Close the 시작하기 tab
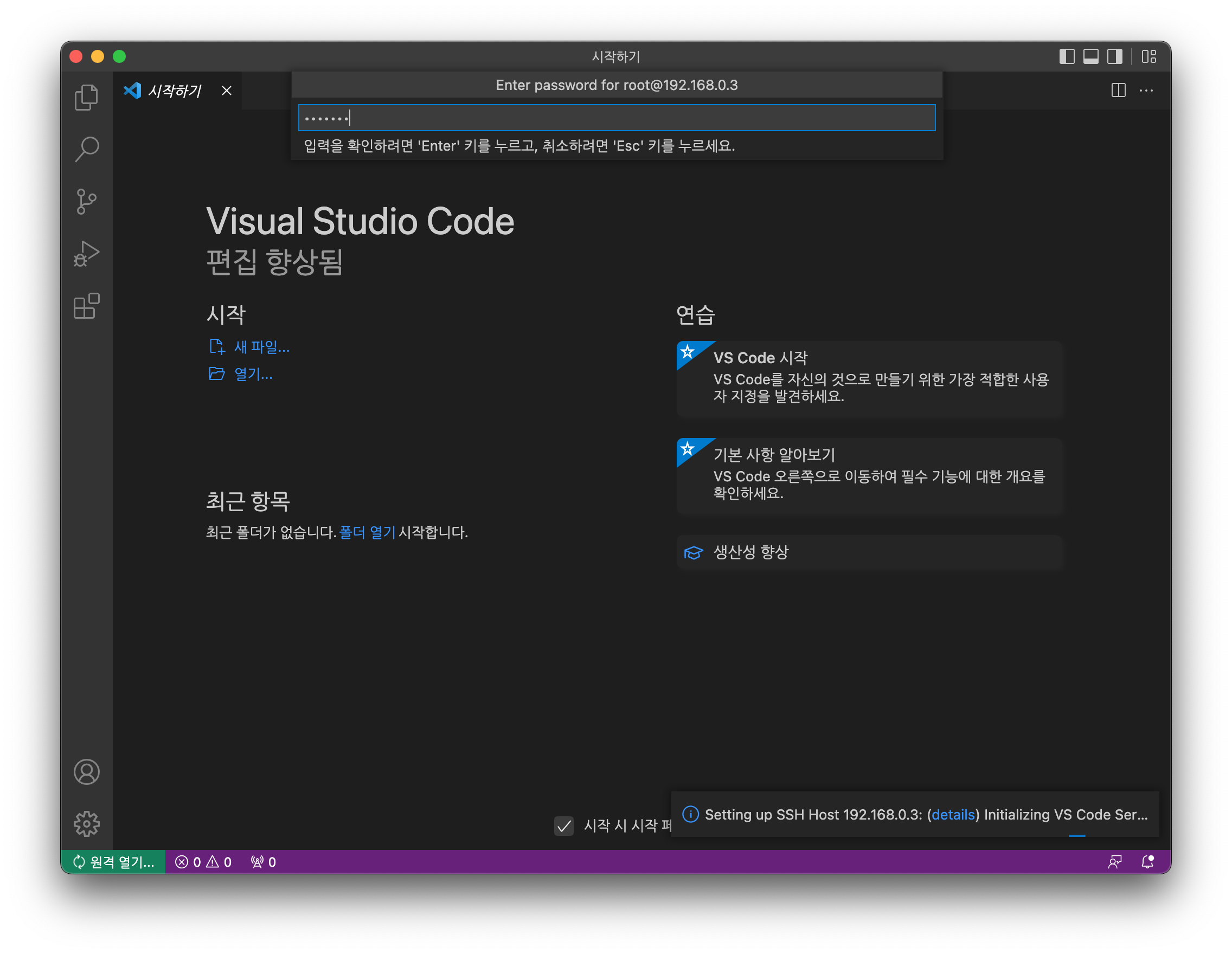1232x954 pixels. 227,91
